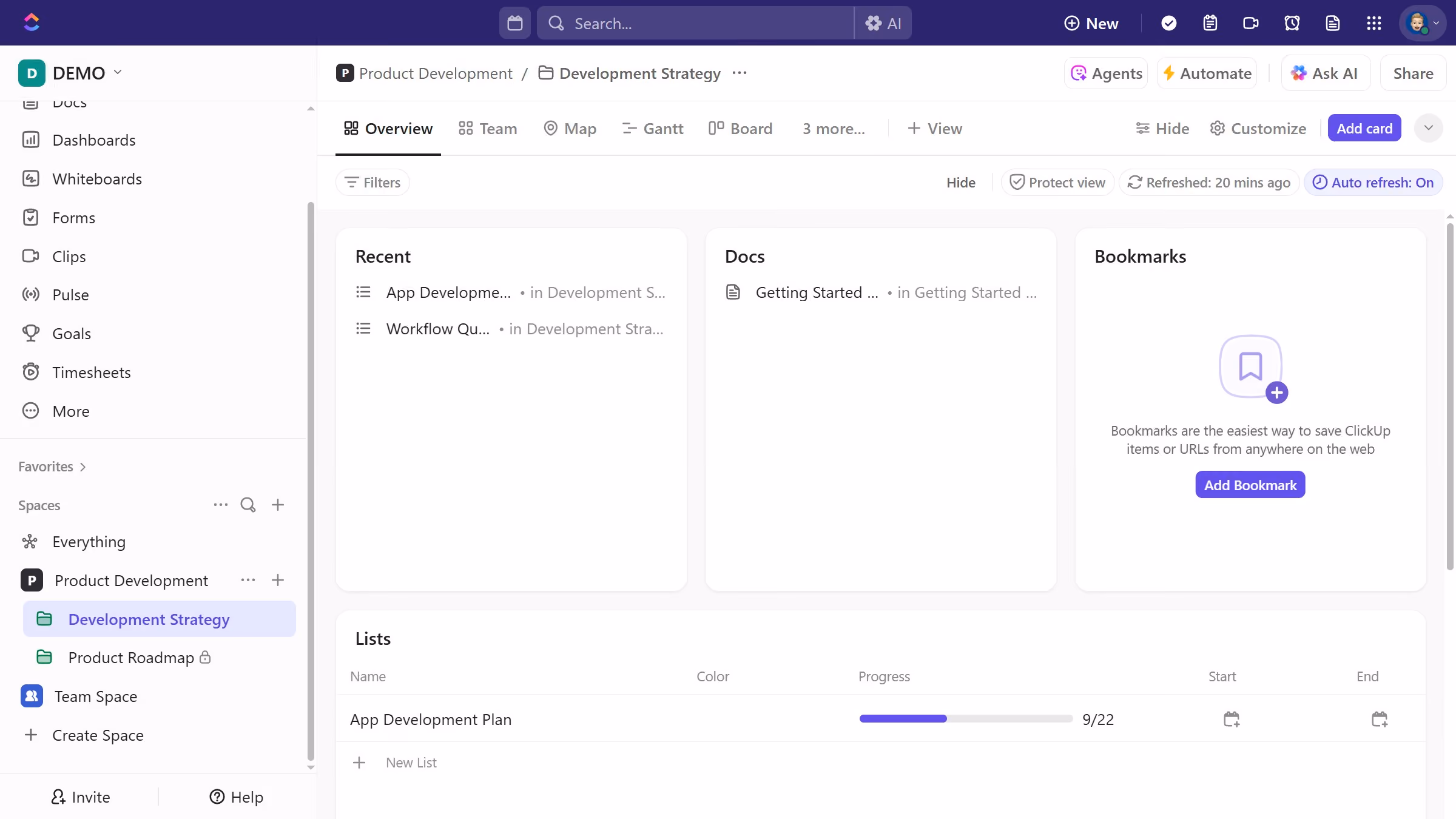Click App Development Plan progress bar

pyautogui.click(x=966, y=719)
